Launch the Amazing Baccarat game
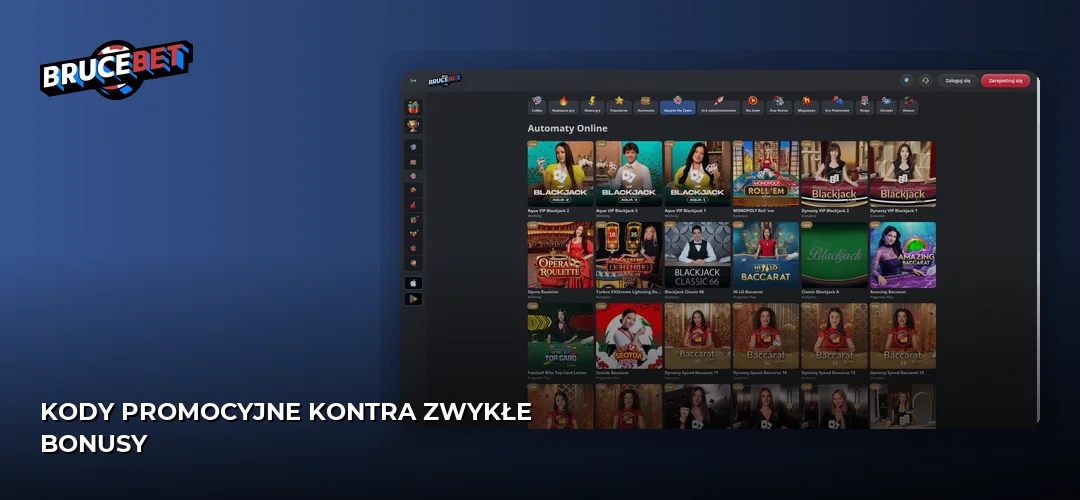1080x500 pixels. [903, 255]
